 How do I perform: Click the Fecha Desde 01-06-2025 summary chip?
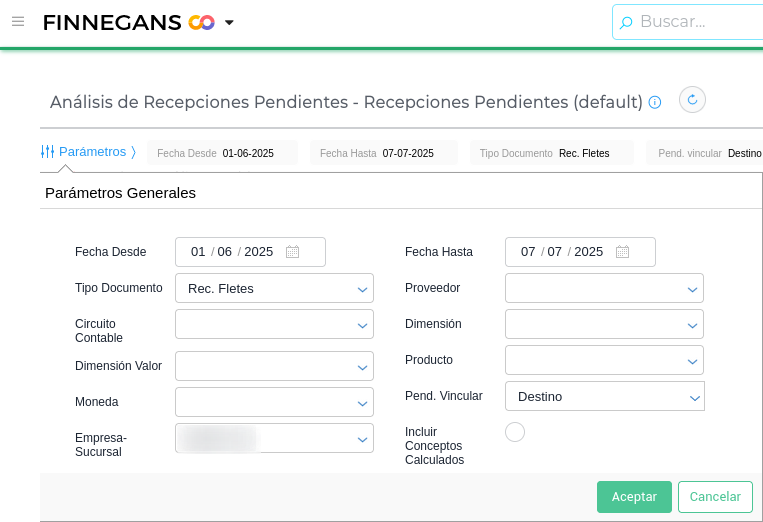tap(222, 153)
